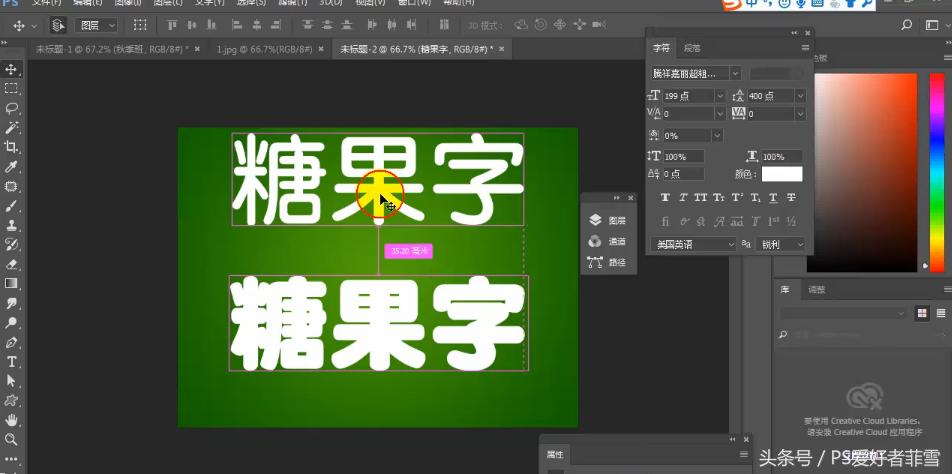Click the 图层 label in collapsed panel
Viewport: 952px width, 474px height.
tap(617, 221)
